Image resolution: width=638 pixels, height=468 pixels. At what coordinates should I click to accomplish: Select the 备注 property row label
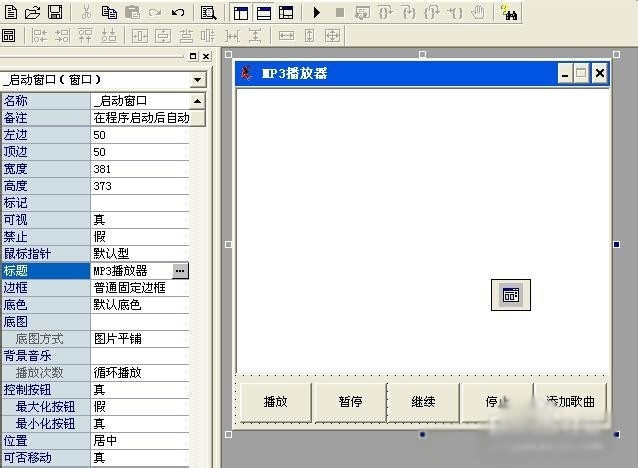click(46, 118)
